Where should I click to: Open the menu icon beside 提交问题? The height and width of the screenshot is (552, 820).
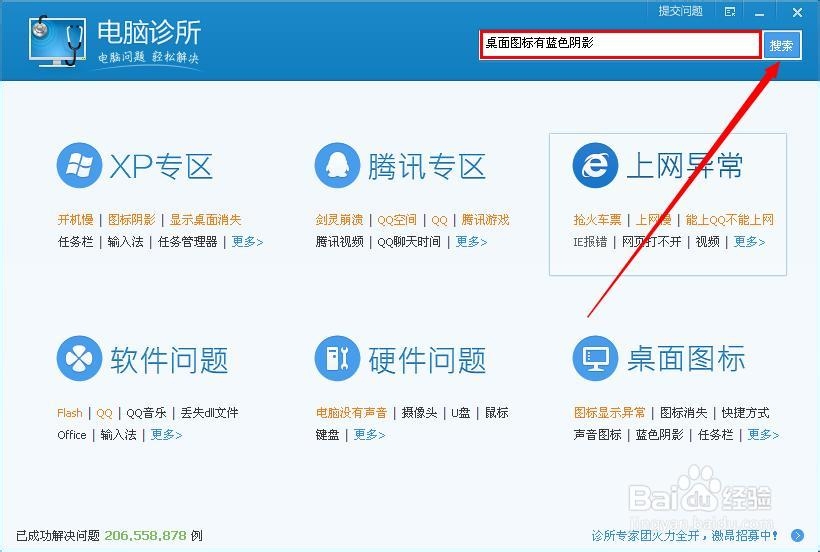click(x=730, y=12)
